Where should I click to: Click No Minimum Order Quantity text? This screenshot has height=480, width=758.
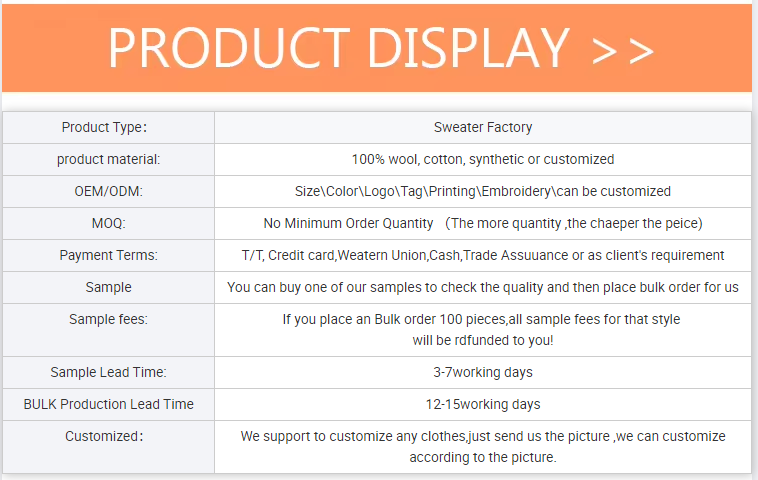tap(348, 223)
